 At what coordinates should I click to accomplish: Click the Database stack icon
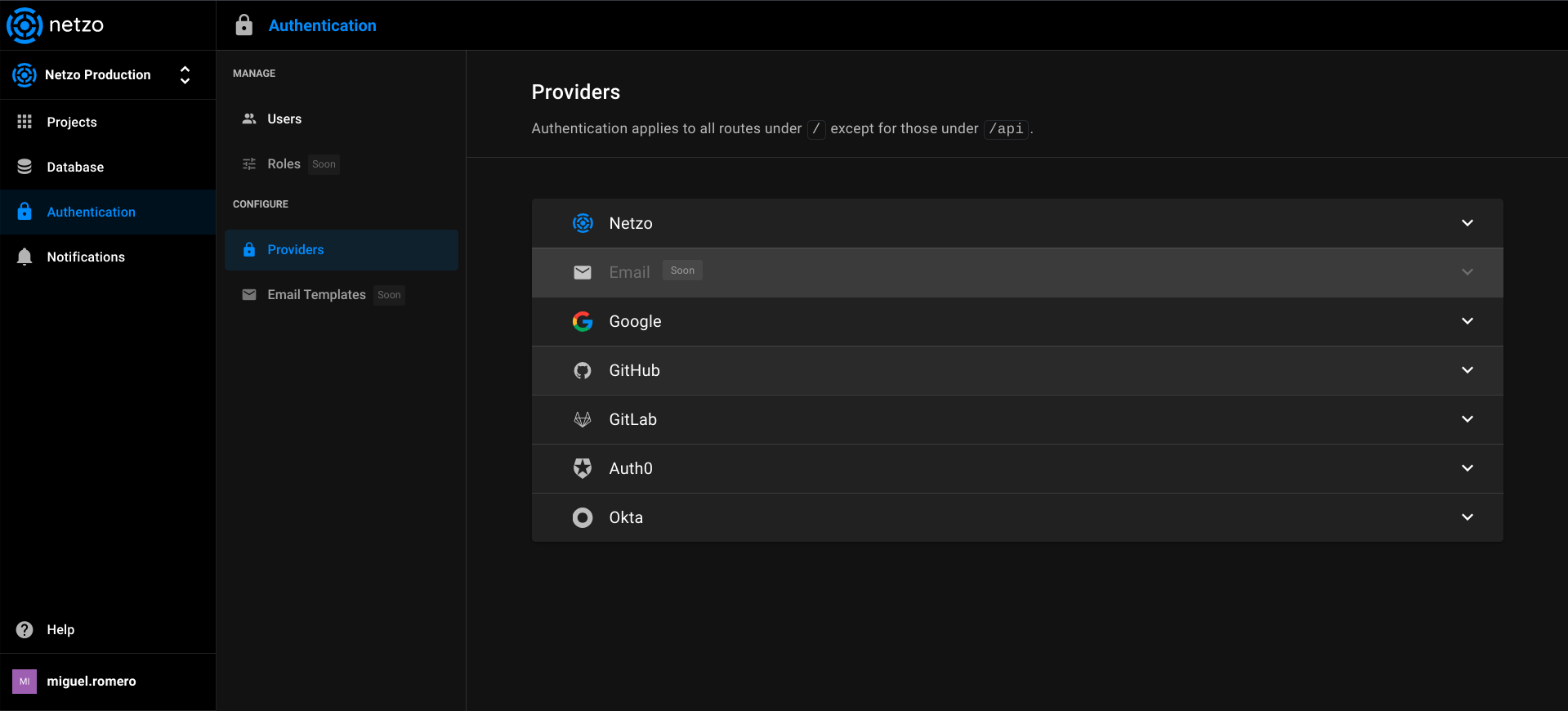coord(25,167)
